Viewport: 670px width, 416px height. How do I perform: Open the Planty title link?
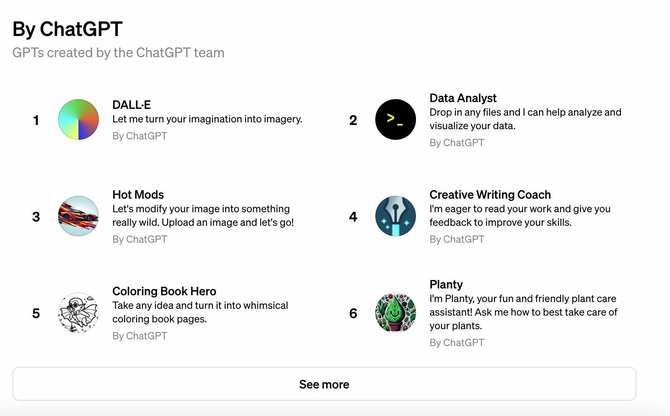[446, 284]
